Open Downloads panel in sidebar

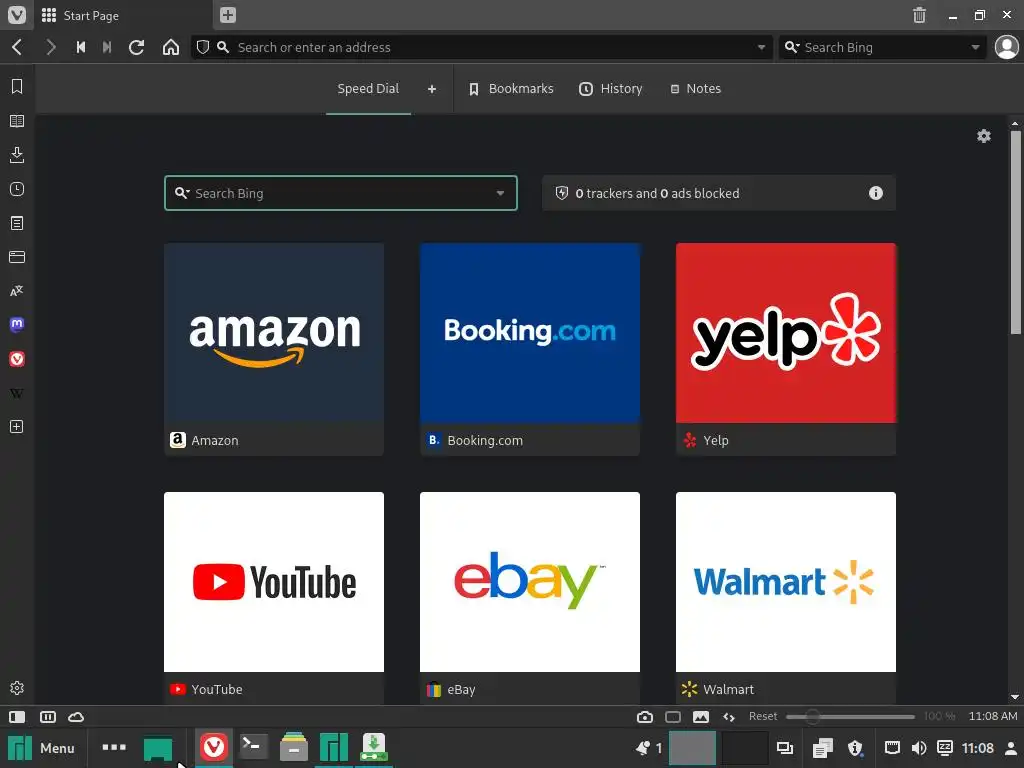pyautogui.click(x=17, y=155)
